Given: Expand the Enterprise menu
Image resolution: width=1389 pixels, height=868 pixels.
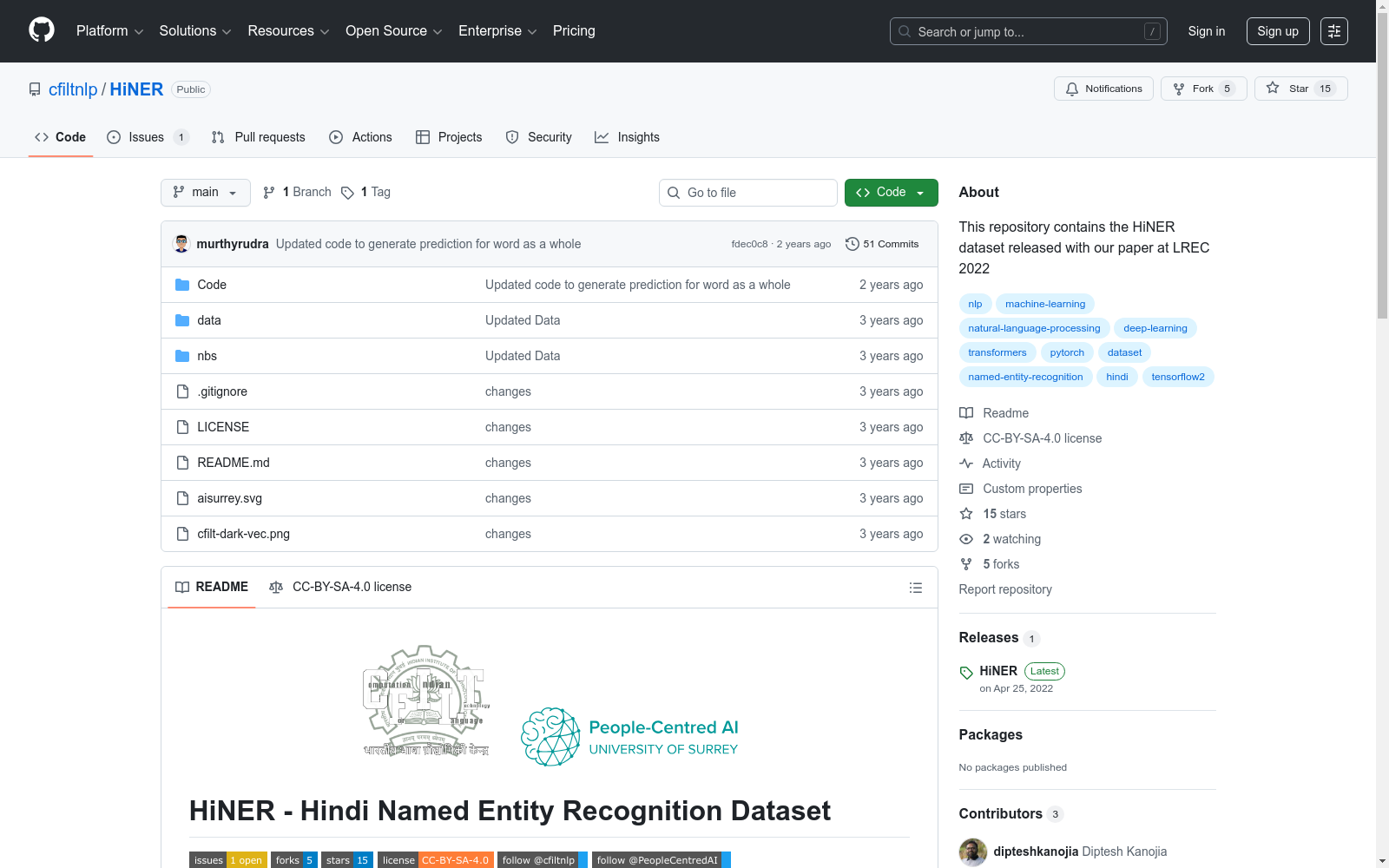Looking at the screenshot, I should pyautogui.click(x=497, y=31).
